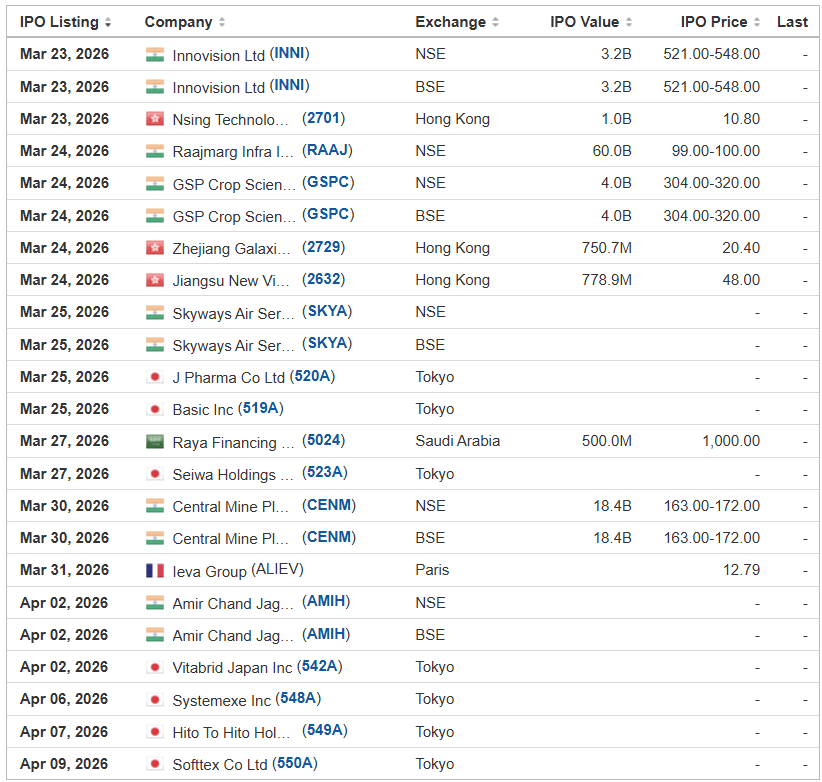
Task: Click the Japan flag beside Vitabrid Japan Inc
Action: coord(155,667)
